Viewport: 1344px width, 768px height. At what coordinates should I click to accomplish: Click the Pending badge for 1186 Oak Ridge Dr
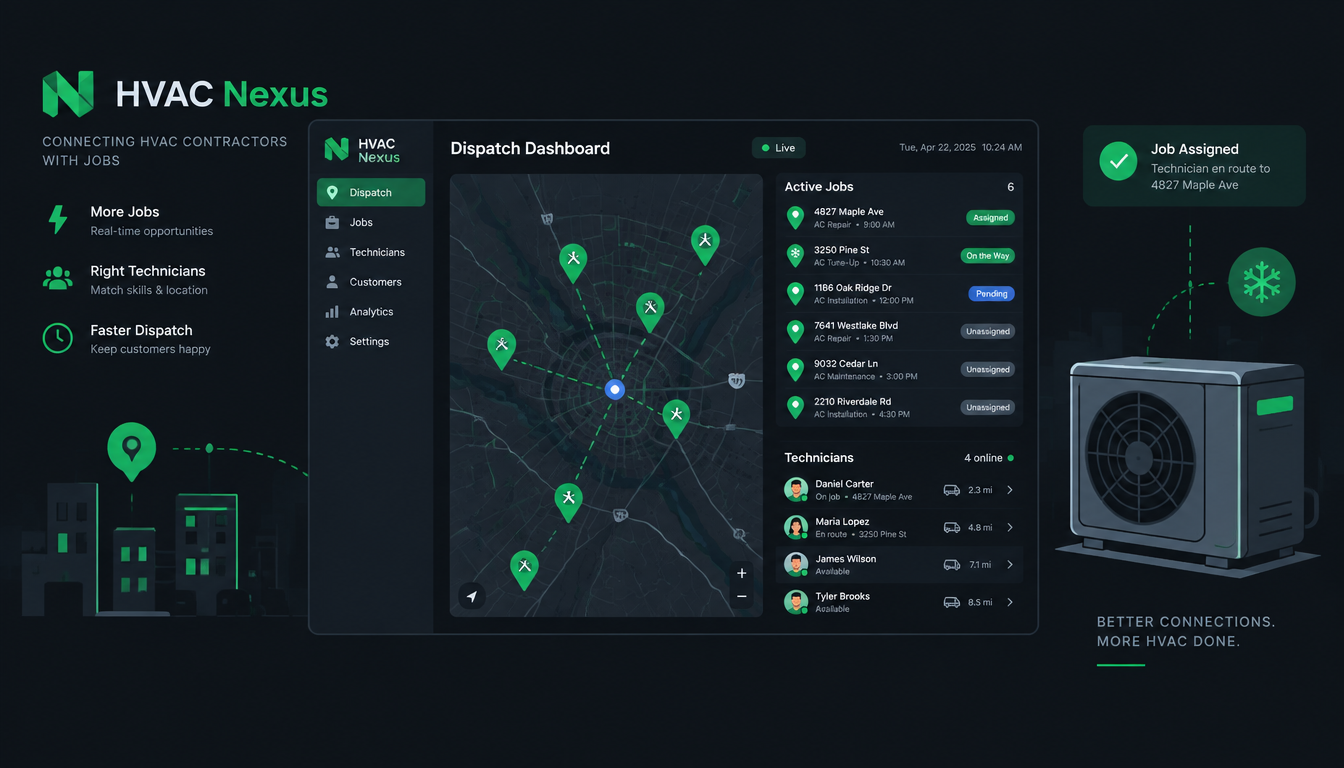pyautogui.click(x=991, y=294)
